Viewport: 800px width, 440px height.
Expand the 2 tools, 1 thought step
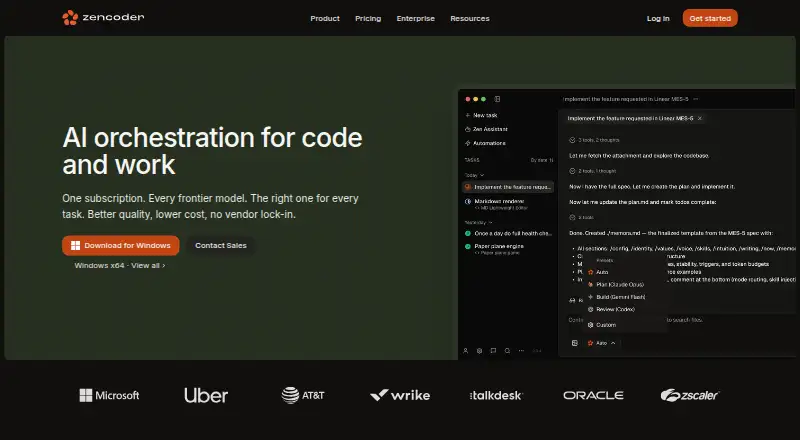coord(593,171)
